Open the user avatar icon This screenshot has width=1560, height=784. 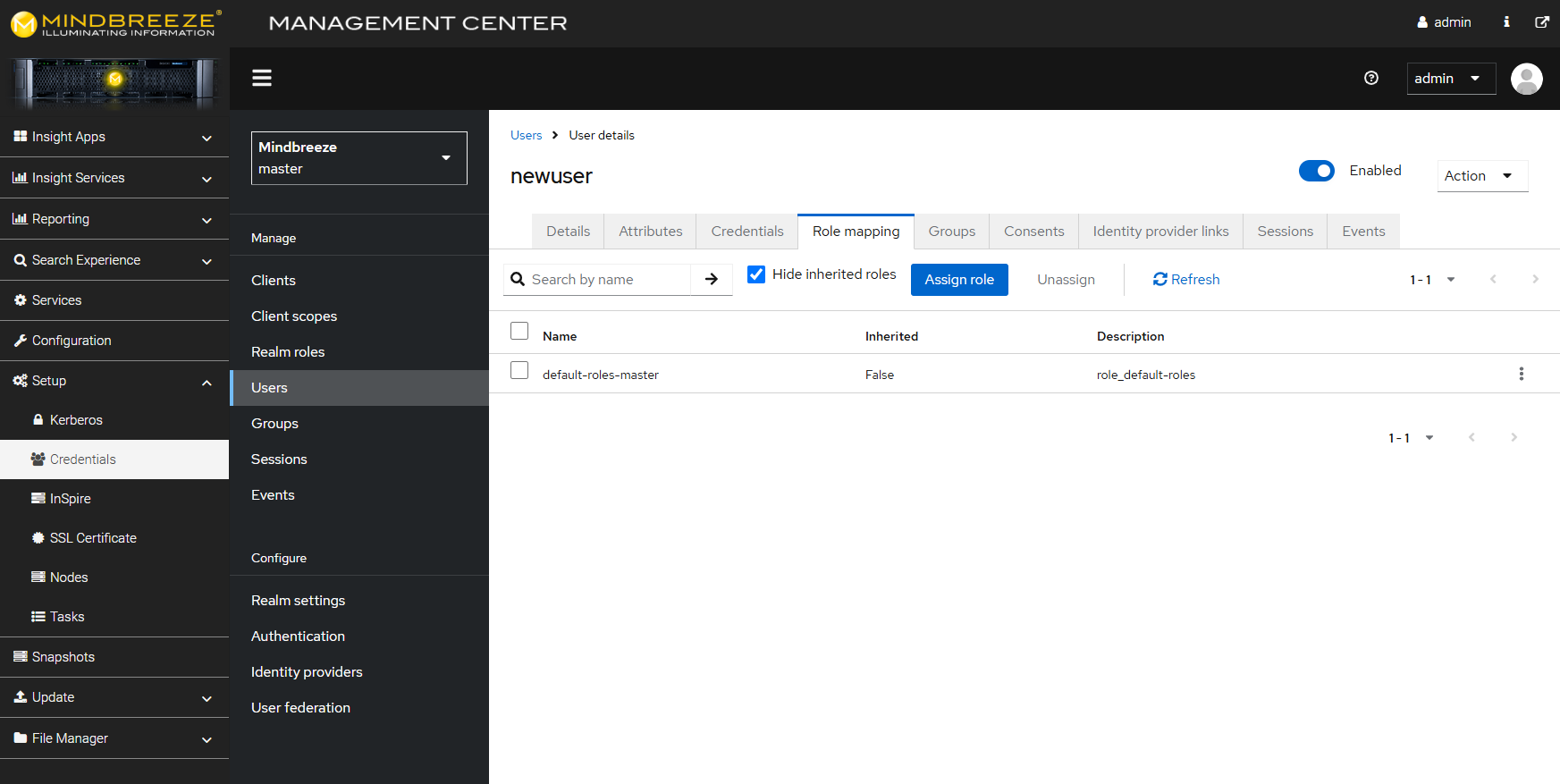[x=1527, y=79]
